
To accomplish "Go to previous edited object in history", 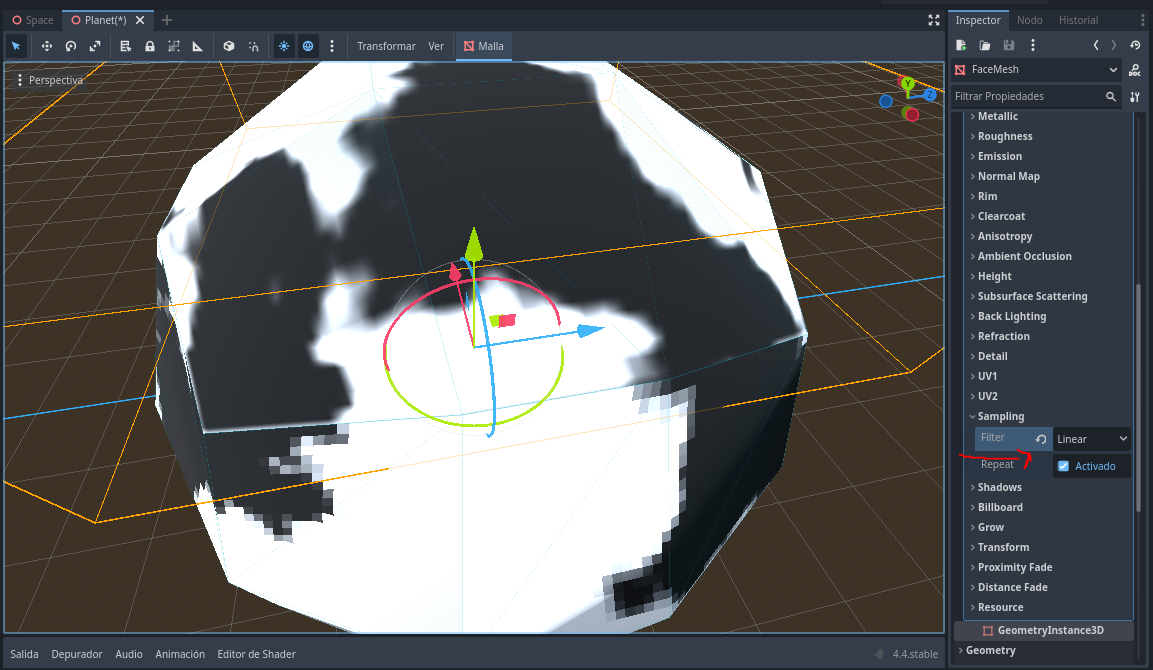I will point(1096,46).
